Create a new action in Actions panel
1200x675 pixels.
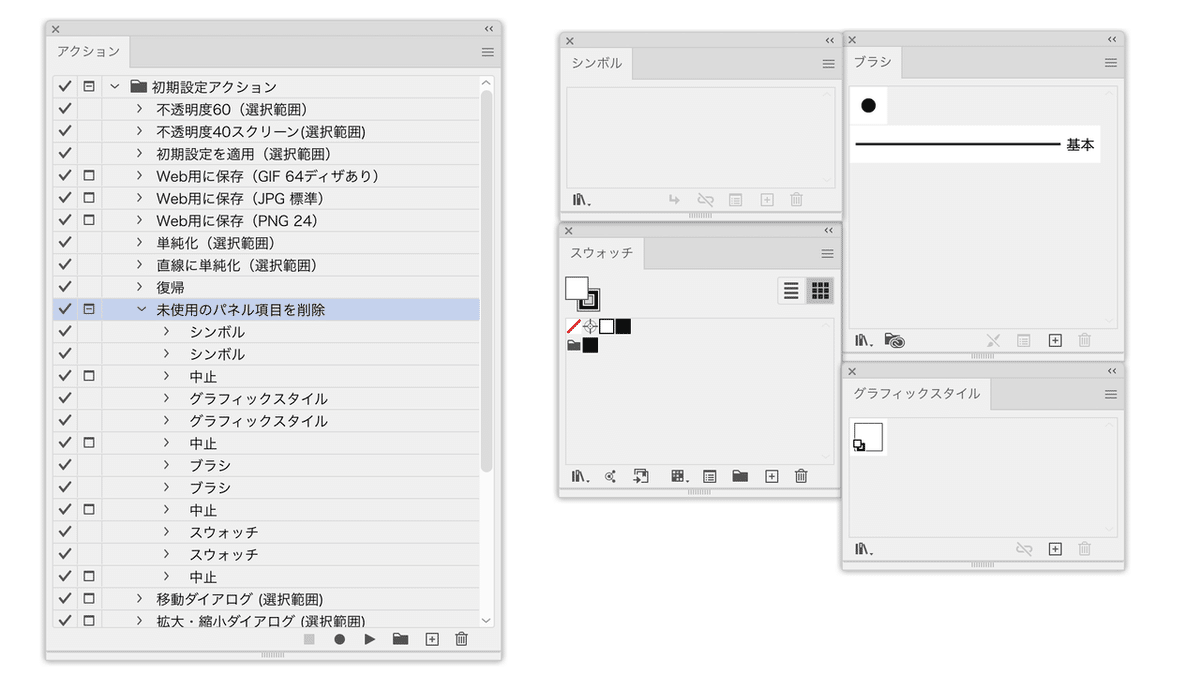pyautogui.click(x=432, y=639)
